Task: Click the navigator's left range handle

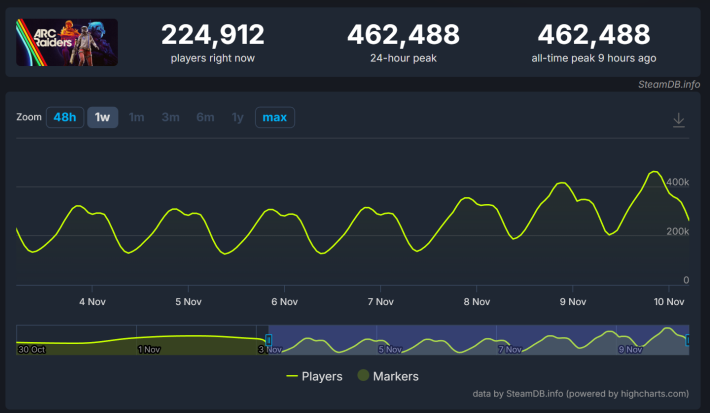Action: tap(268, 340)
